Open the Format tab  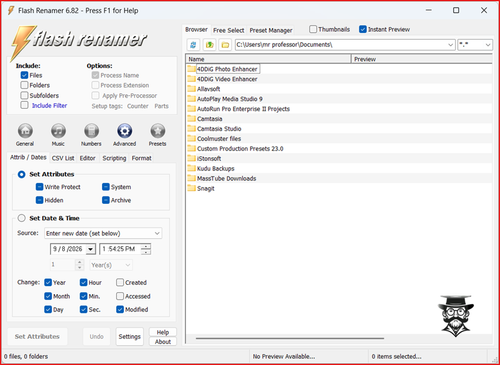click(x=142, y=158)
